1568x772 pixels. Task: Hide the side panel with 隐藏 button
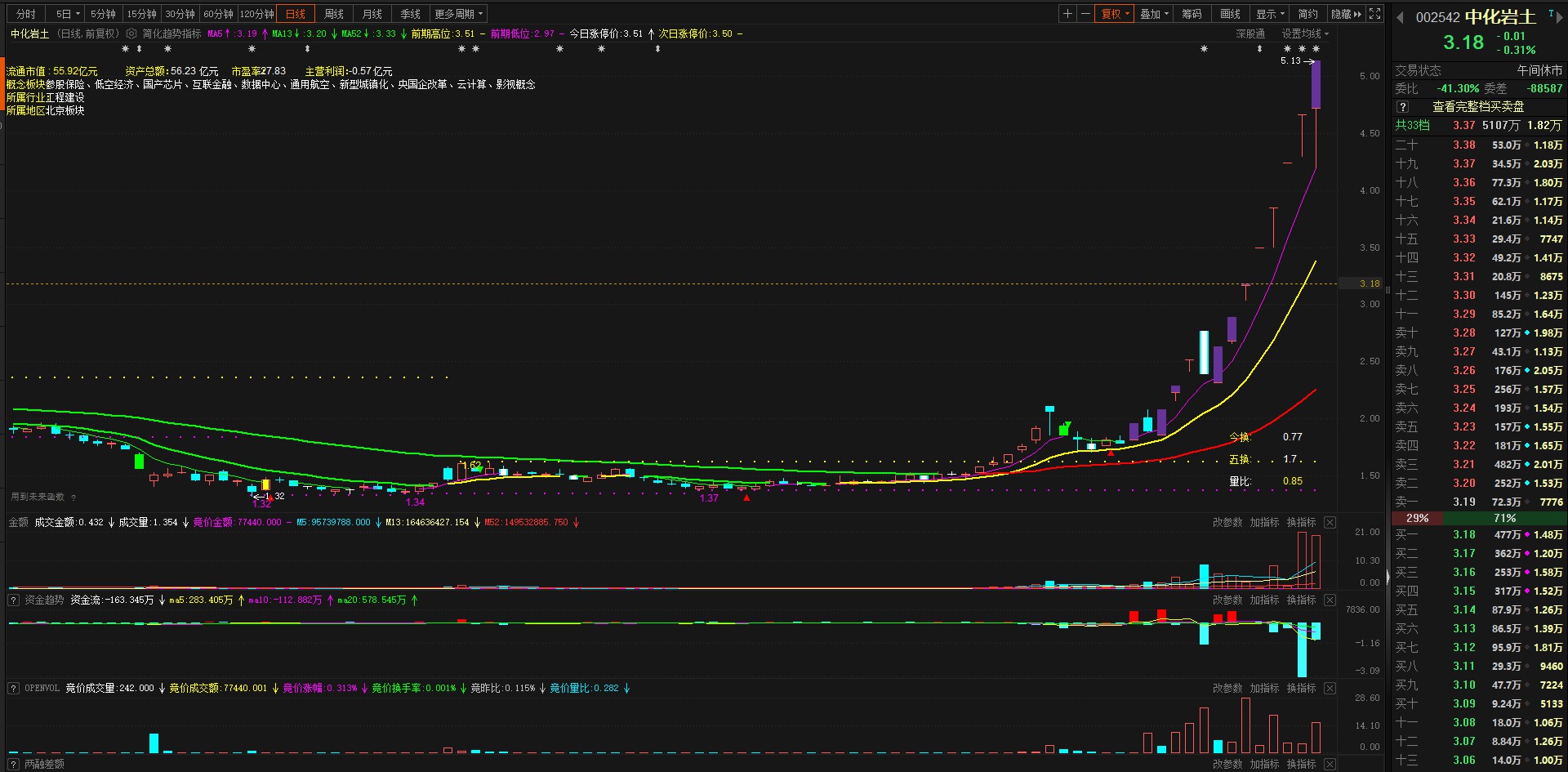click(x=1346, y=14)
